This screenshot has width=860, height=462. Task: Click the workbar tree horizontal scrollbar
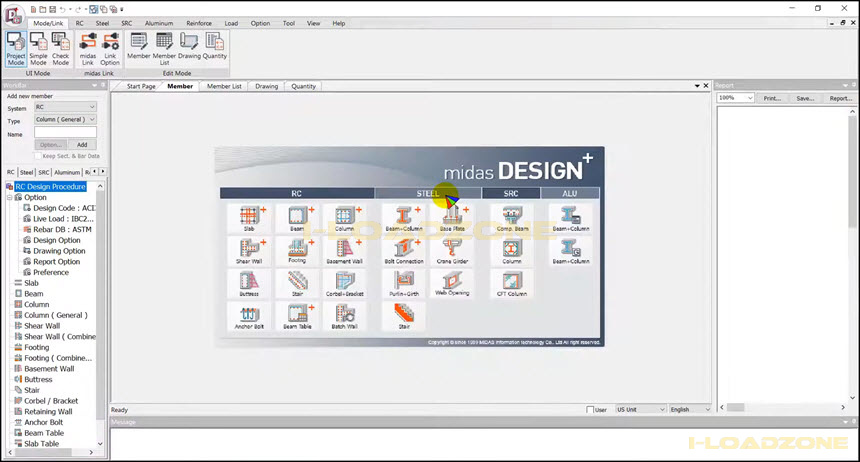click(x=50, y=452)
